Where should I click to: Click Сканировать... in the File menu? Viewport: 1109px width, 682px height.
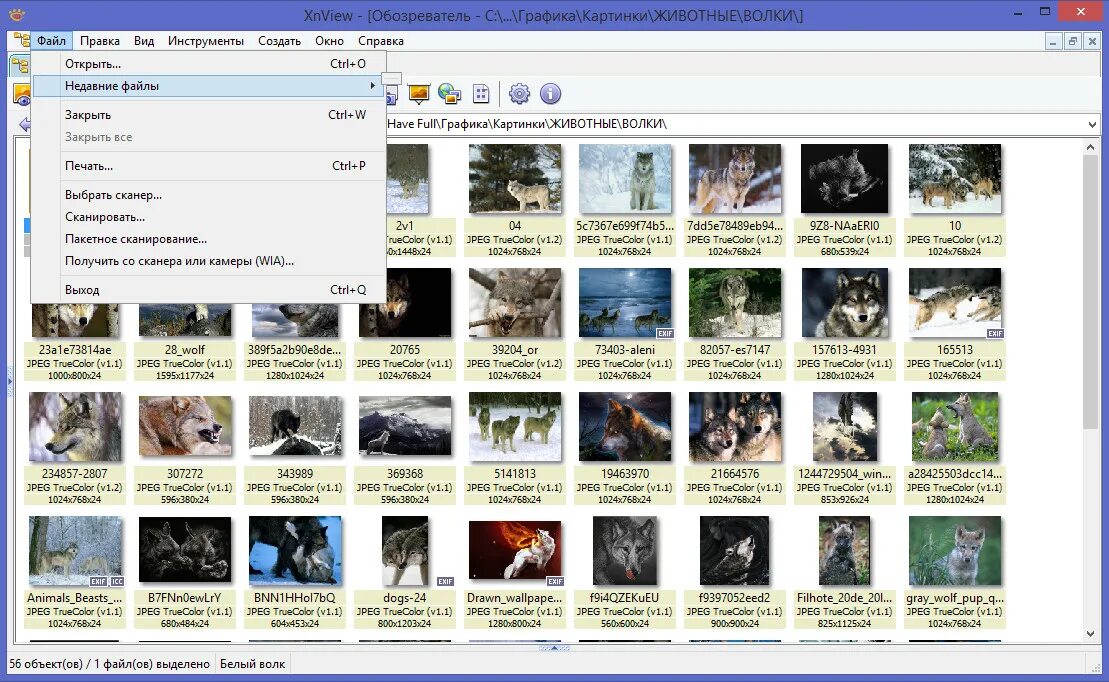pyautogui.click(x=209, y=216)
